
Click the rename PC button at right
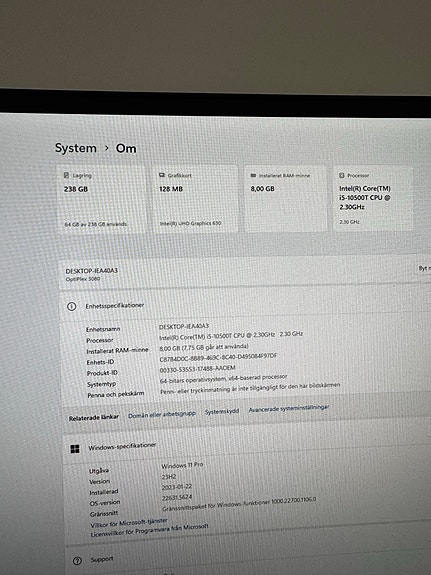pos(423,268)
